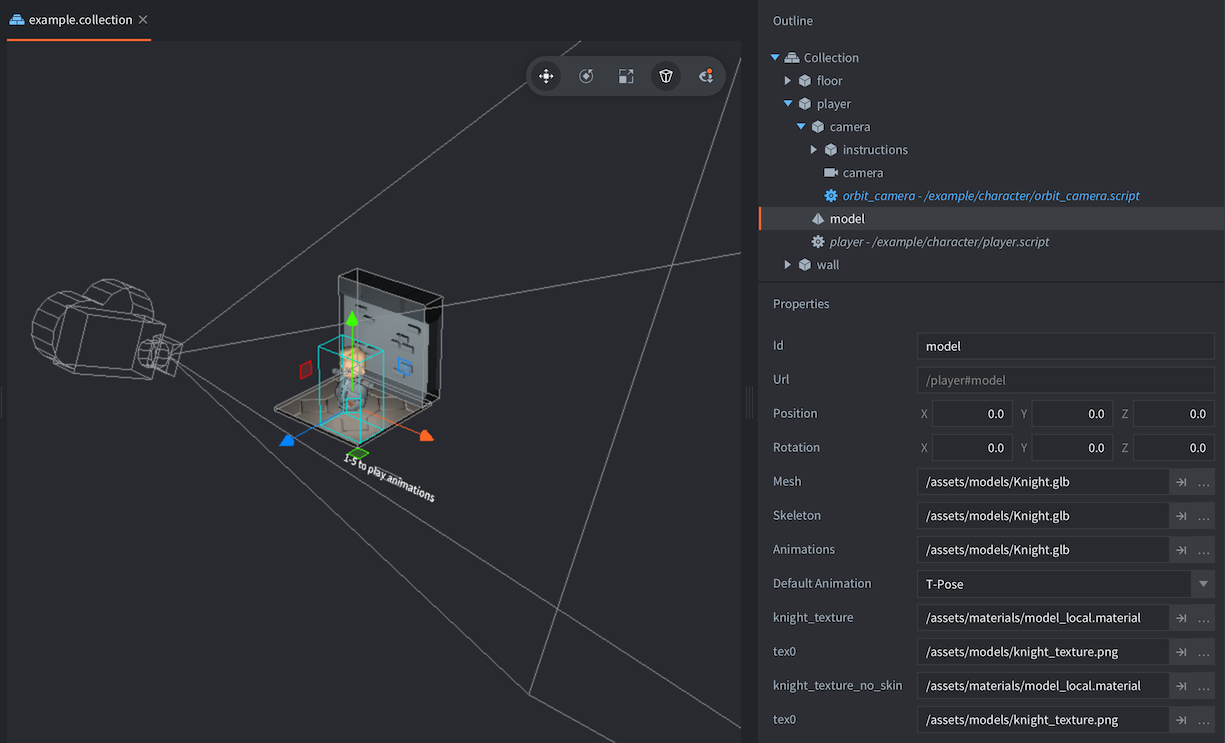This screenshot has height=743, width=1225.
Task: Browse for knight_texture material with ellipsis button
Action: point(1203,618)
